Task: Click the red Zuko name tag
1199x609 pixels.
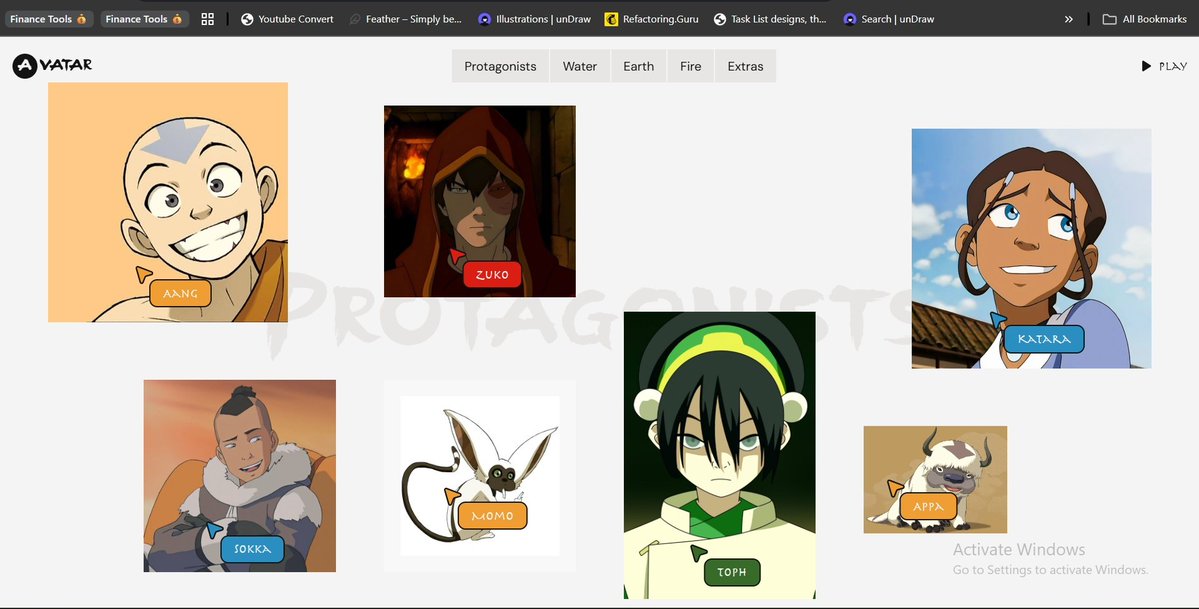Action: click(x=492, y=275)
